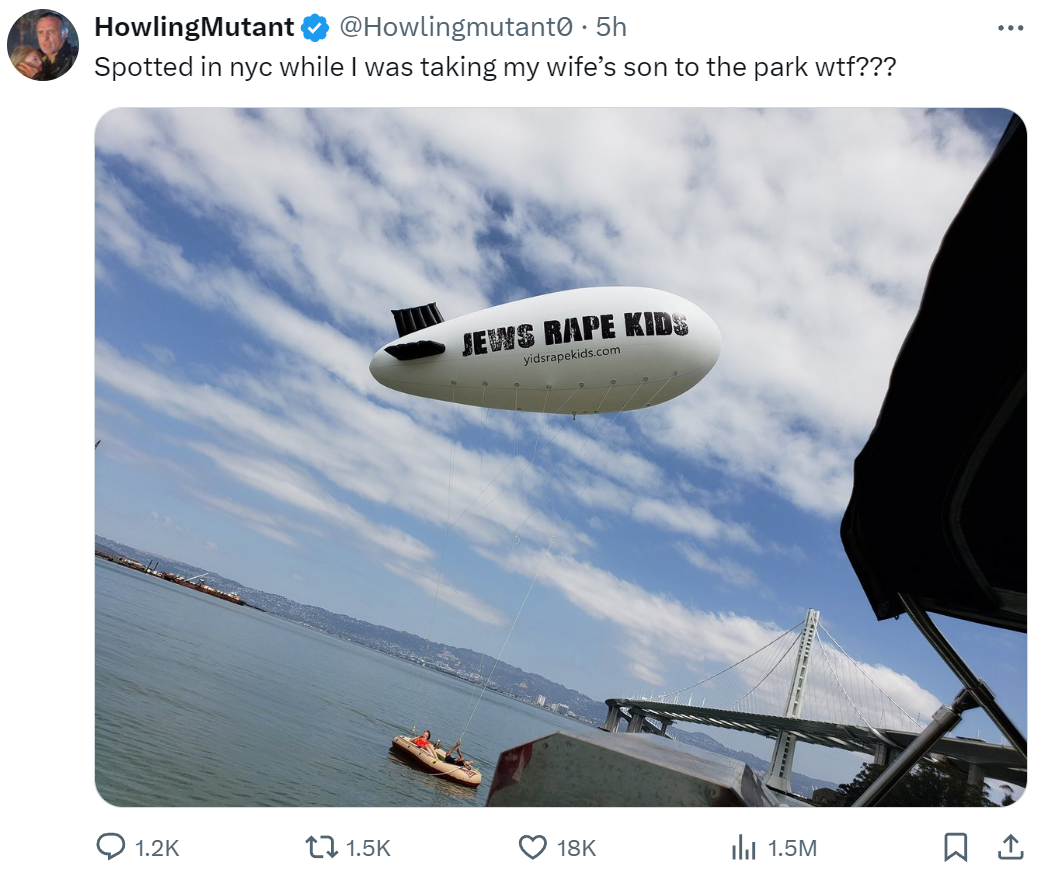Viewport: 1044px width, 884px height.
Task: Click the inflatable raft in the photo
Action: click(x=435, y=758)
